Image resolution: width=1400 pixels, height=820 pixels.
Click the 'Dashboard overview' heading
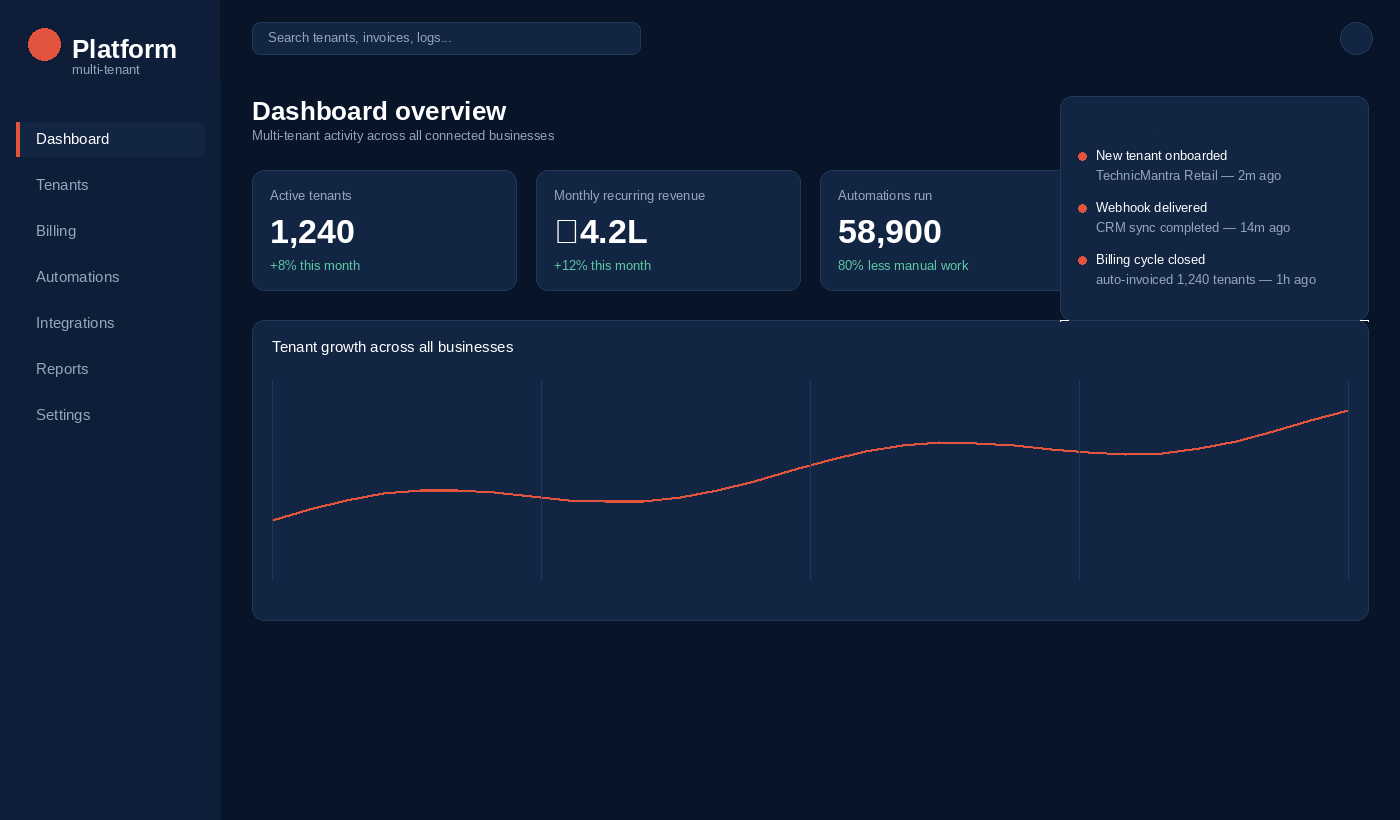point(379,111)
